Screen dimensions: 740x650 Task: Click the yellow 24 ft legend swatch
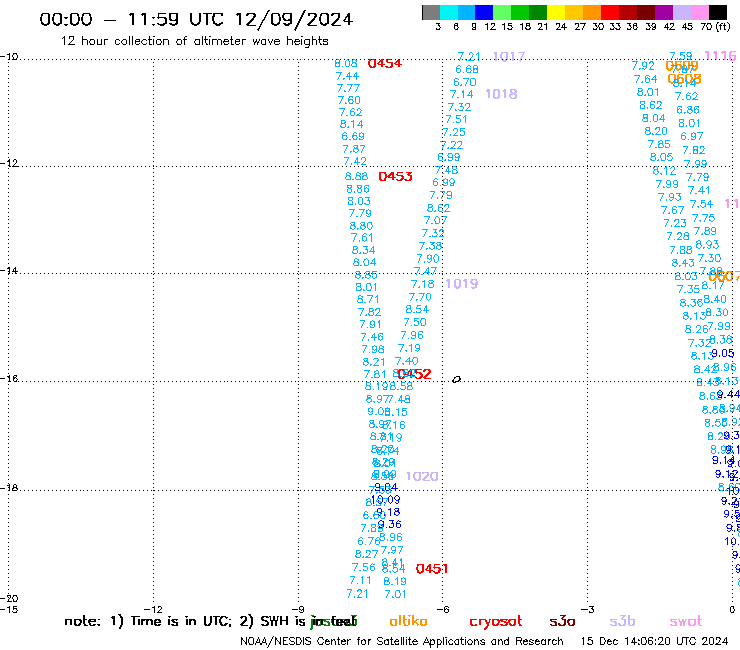click(x=556, y=12)
